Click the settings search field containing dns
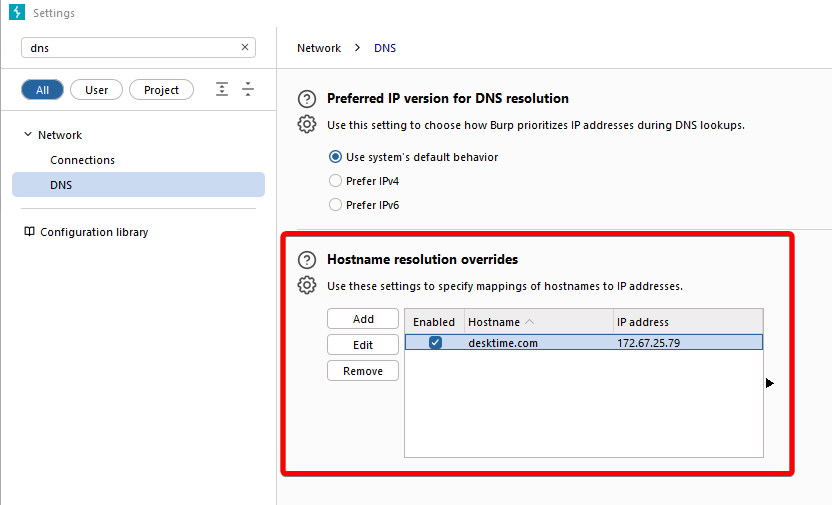The width and height of the screenshot is (832, 505). (130, 47)
